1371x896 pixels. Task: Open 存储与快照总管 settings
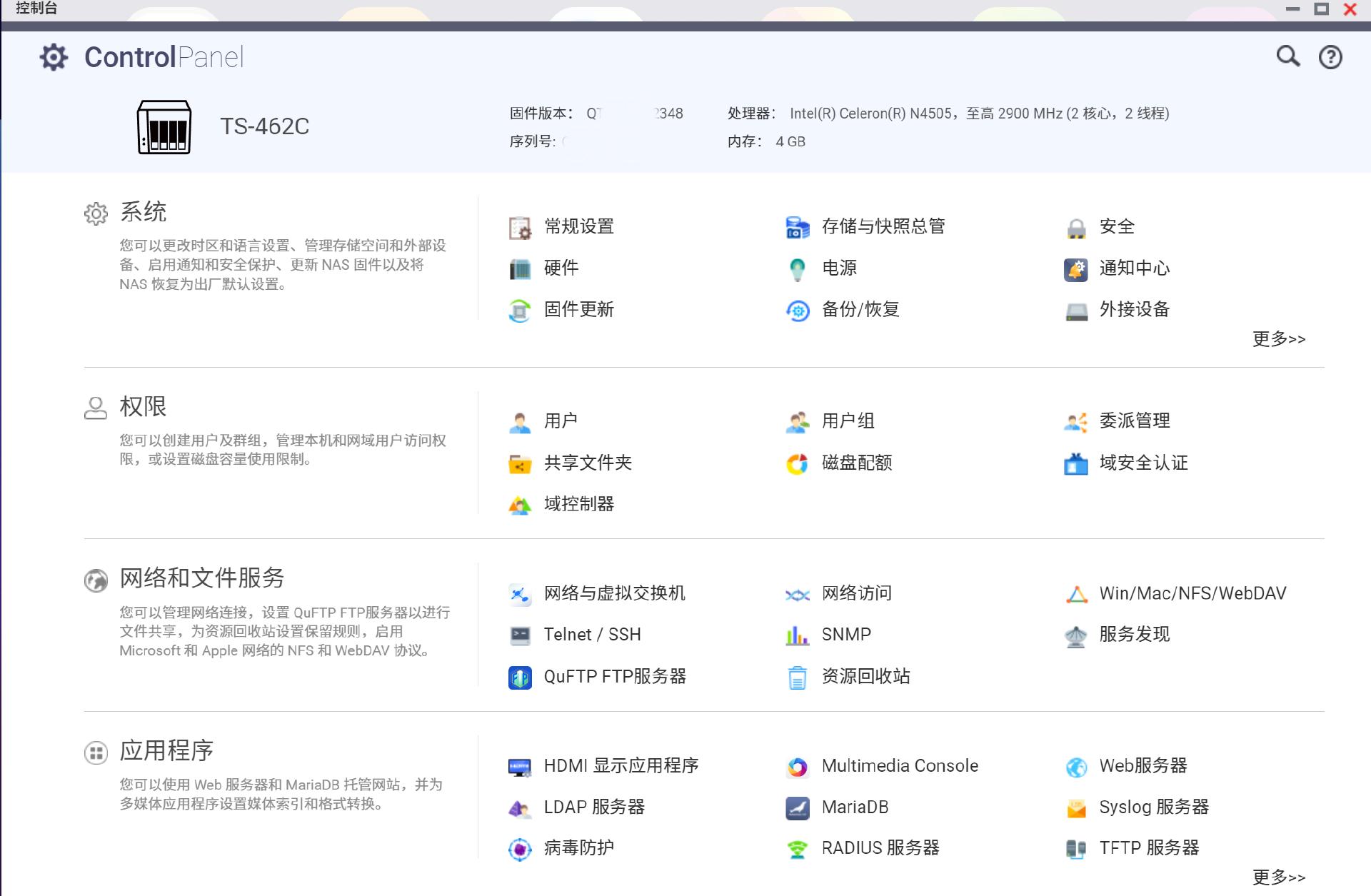coord(885,226)
